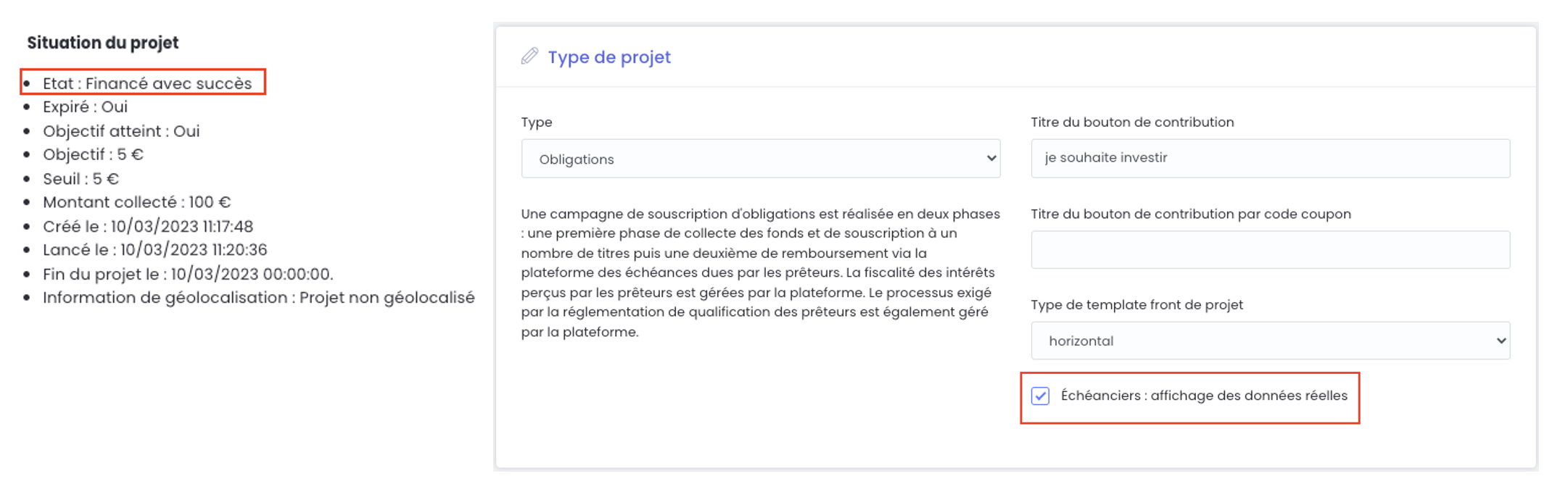
Task: Select the Etat : Financé avec succès line
Action: click(x=147, y=83)
